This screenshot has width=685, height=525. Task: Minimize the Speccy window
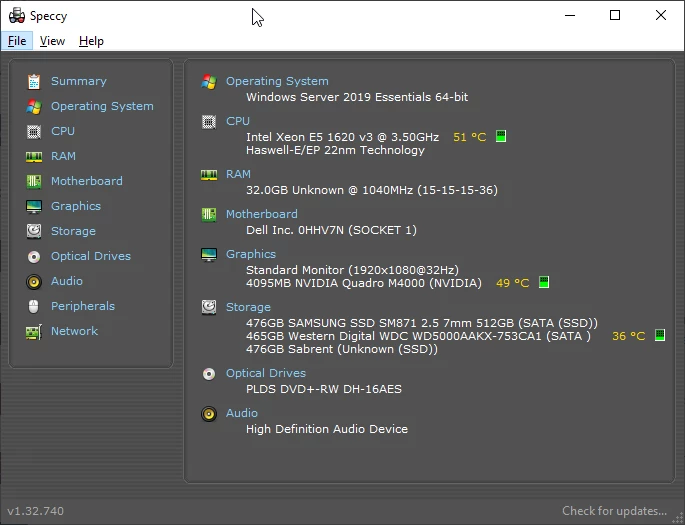coord(570,15)
